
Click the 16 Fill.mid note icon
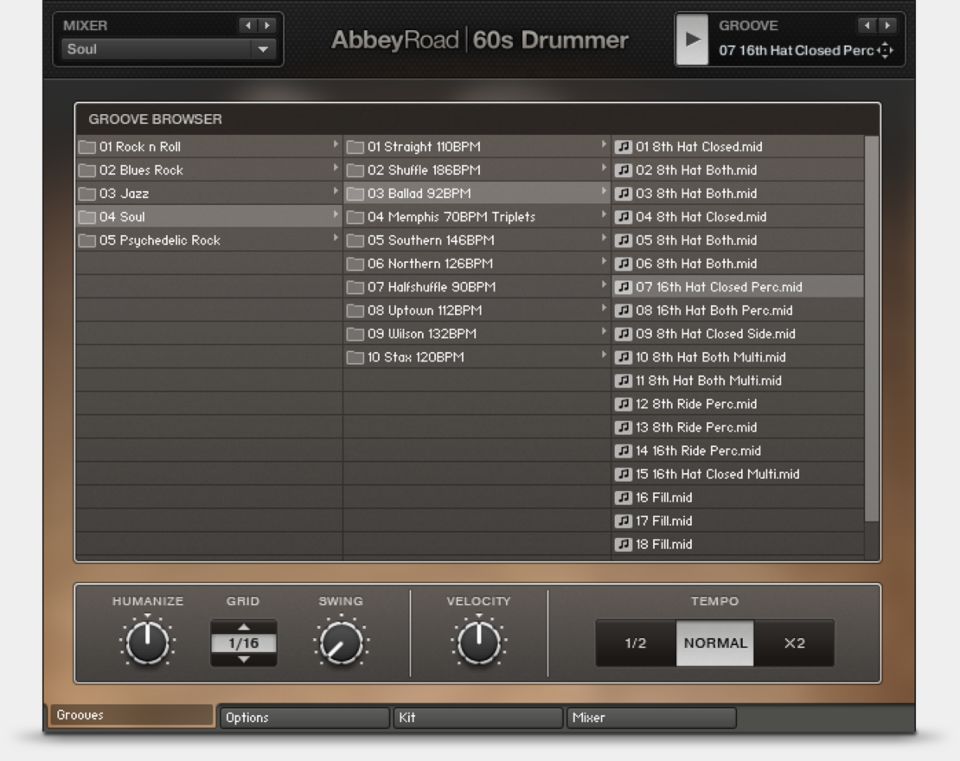pyautogui.click(x=623, y=498)
